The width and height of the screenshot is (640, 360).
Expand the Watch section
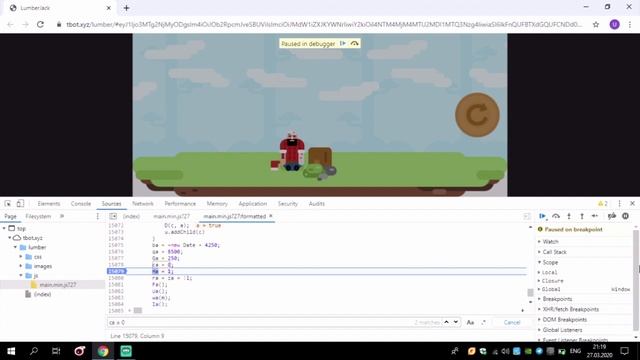550,242
